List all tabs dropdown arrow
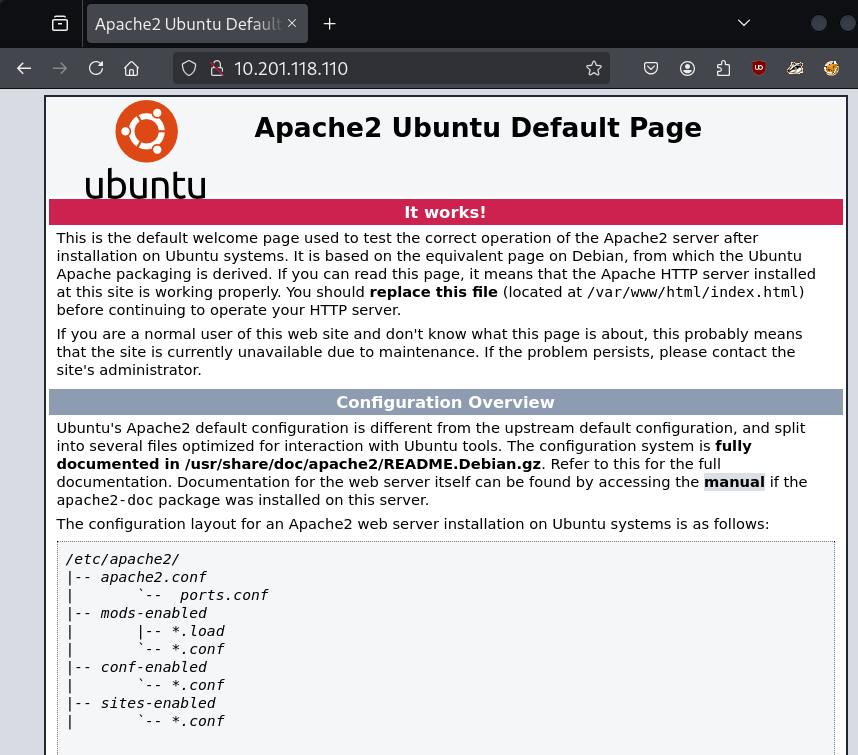 (x=744, y=23)
